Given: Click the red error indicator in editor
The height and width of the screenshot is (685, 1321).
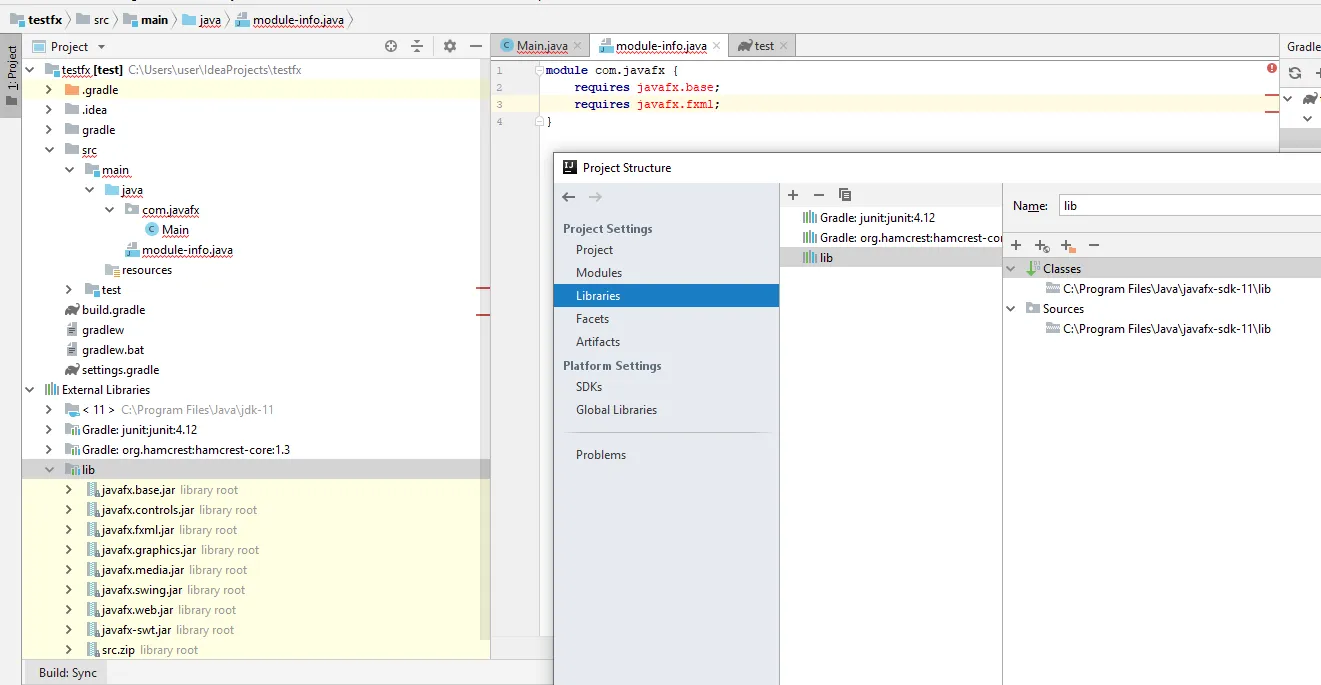Looking at the screenshot, I should (1272, 69).
